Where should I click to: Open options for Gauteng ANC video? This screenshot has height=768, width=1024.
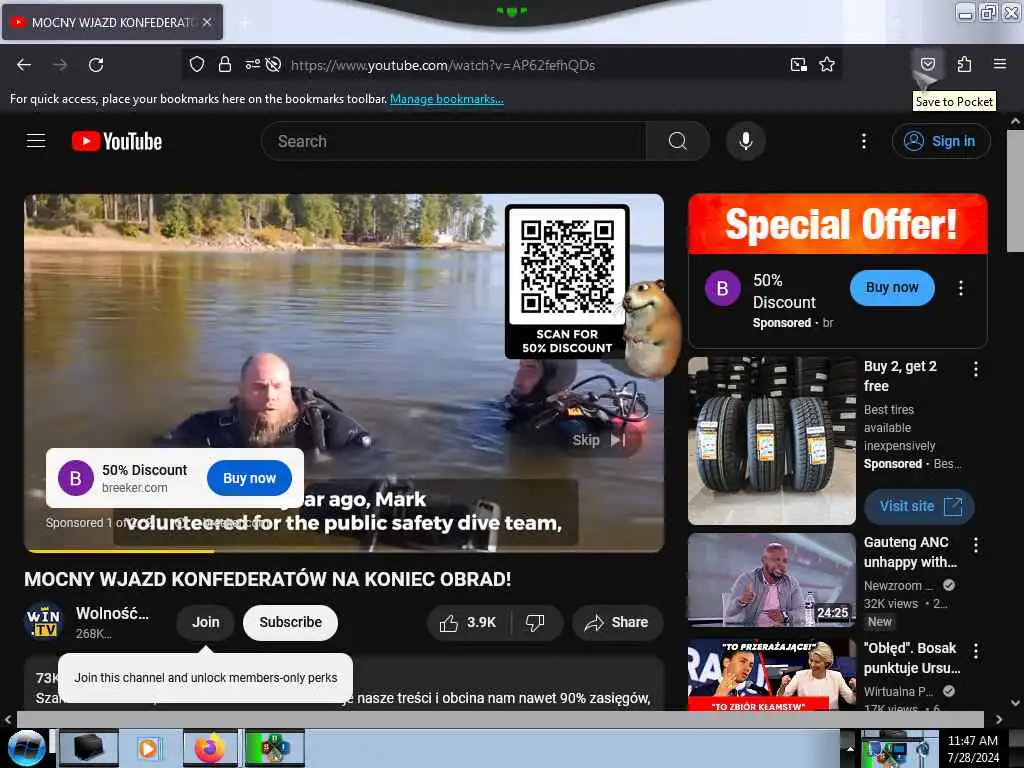click(976, 545)
